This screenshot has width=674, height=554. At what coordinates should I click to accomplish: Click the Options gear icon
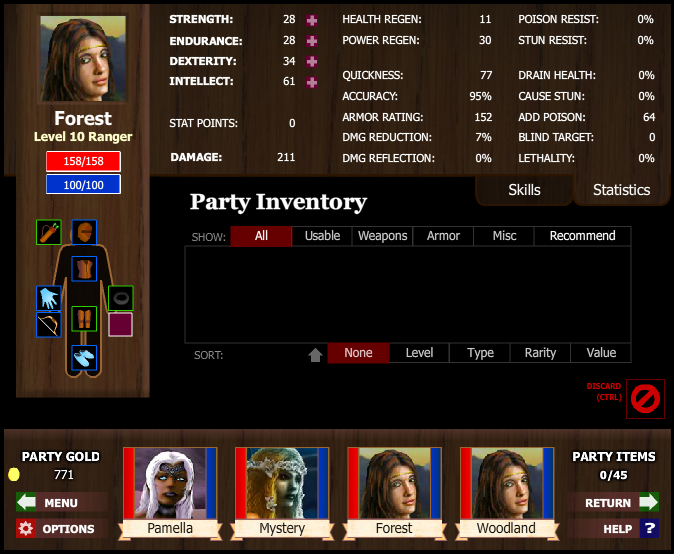(x=26, y=528)
